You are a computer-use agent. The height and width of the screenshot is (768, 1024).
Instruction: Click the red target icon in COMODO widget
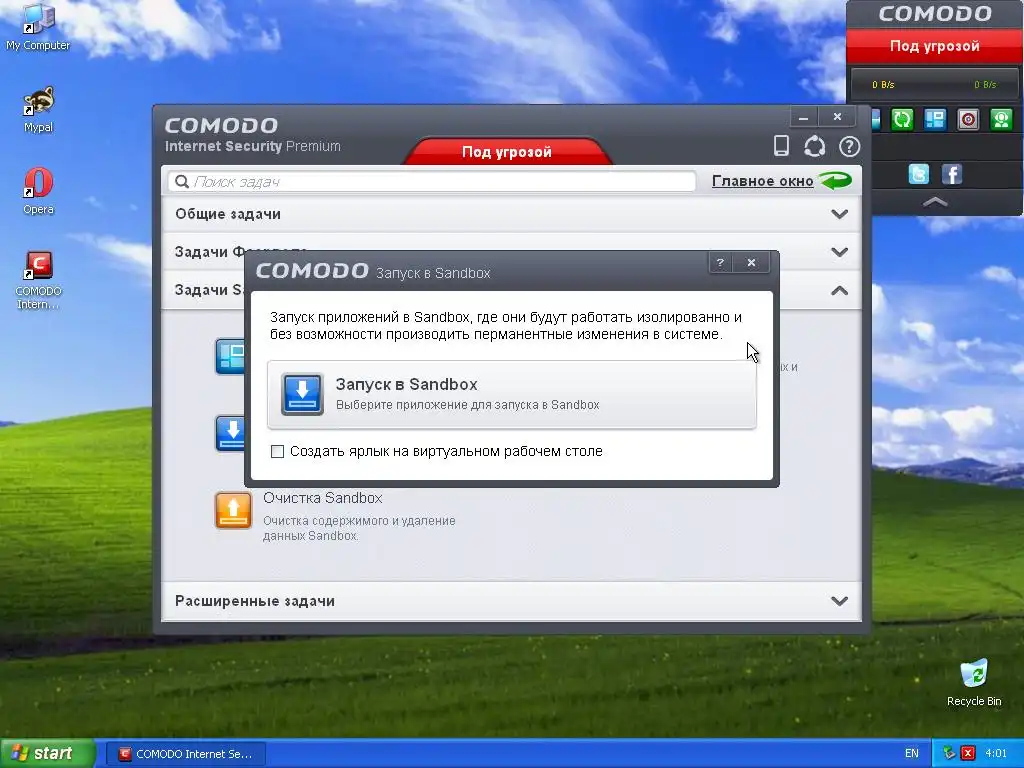pos(968,120)
